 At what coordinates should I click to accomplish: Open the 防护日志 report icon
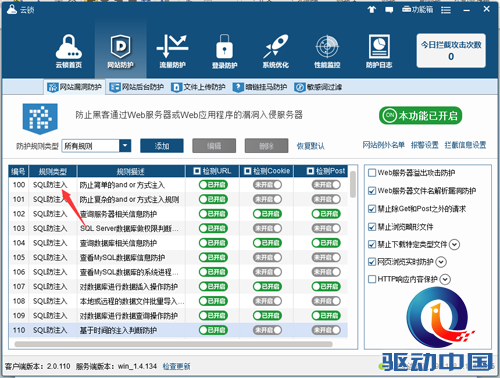click(x=379, y=51)
